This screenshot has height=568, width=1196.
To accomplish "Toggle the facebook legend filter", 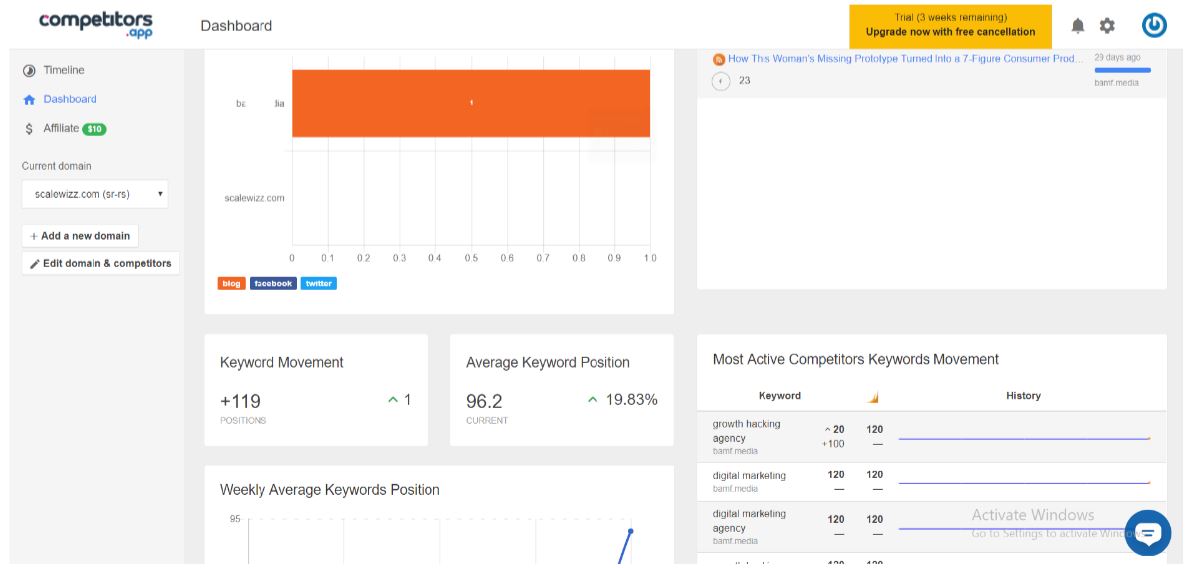I will tap(273, 284).
